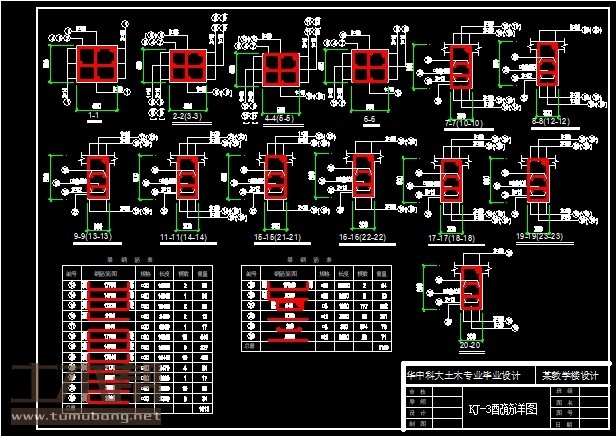Select the 8-8(12-12) section label
Screen dimensions: 616x436
[x=550, y=121]
